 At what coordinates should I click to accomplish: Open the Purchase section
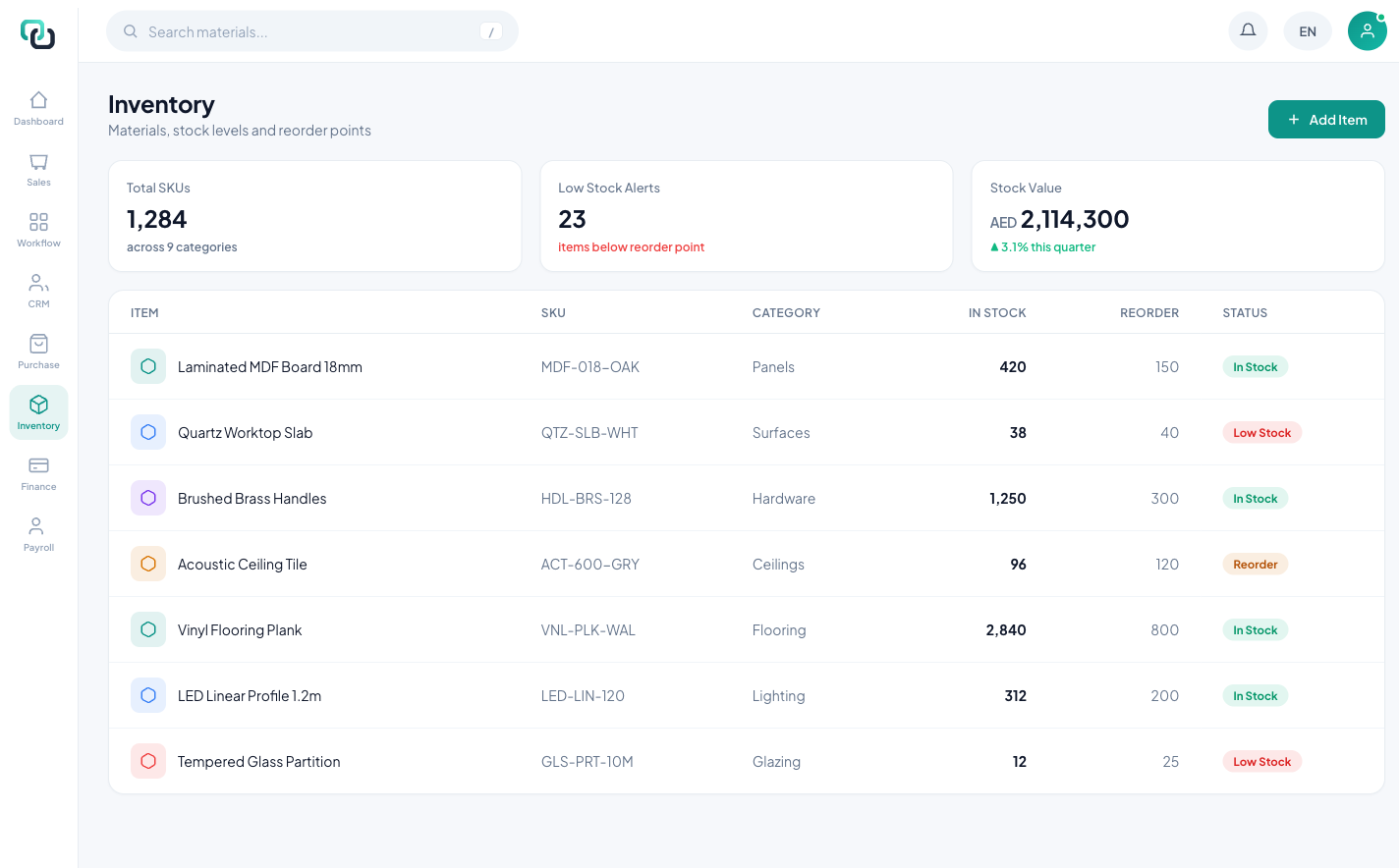point(38,352)
